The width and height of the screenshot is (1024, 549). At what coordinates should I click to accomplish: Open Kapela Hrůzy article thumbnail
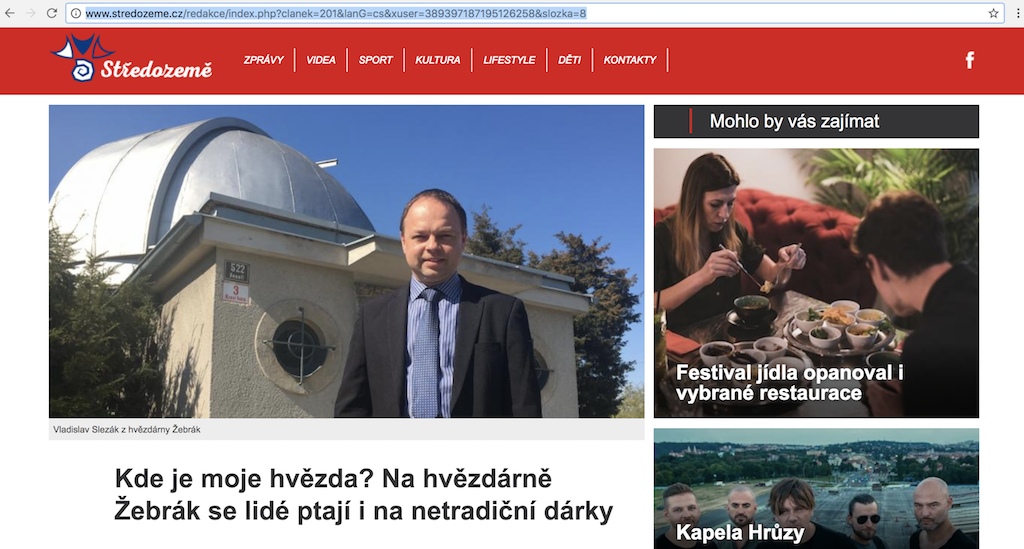tap(816, 488)
